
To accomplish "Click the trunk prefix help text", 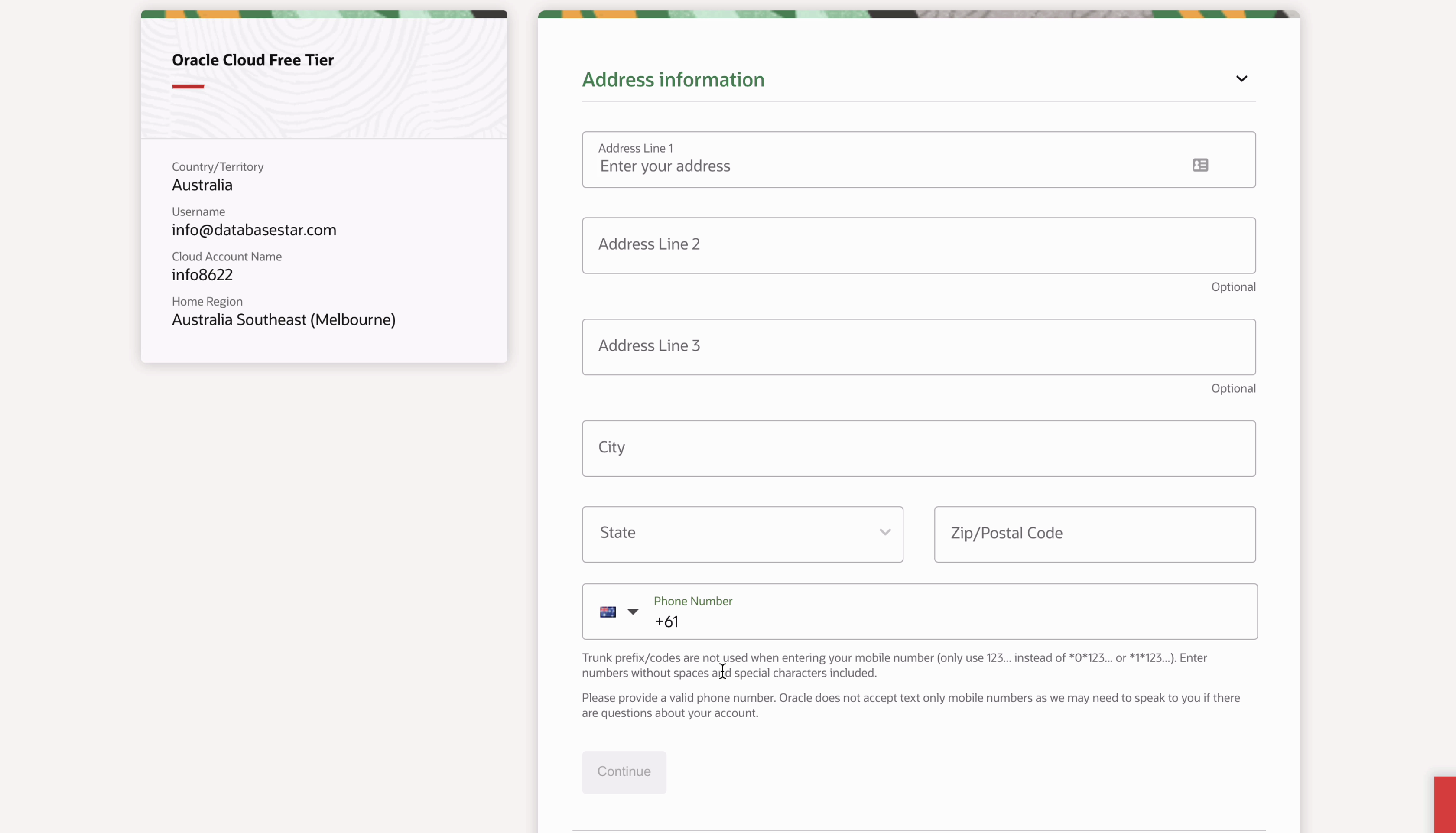I will coord(894,665).
